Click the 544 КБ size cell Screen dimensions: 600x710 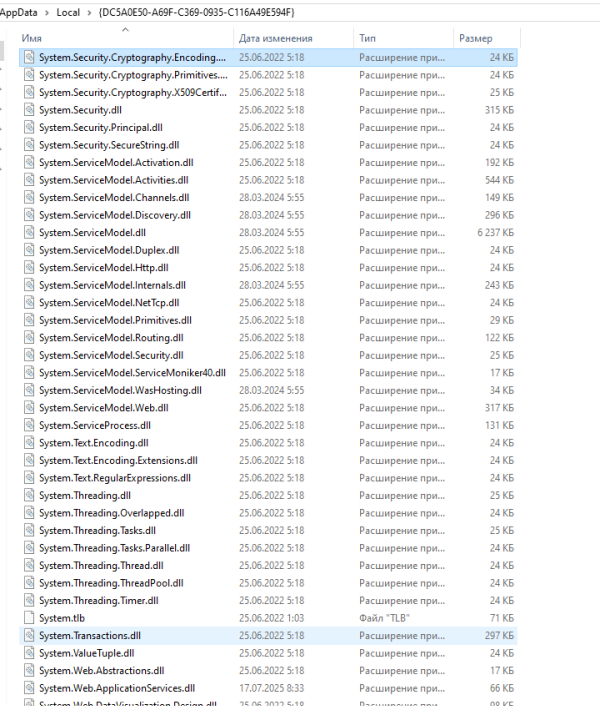[499, 180]
